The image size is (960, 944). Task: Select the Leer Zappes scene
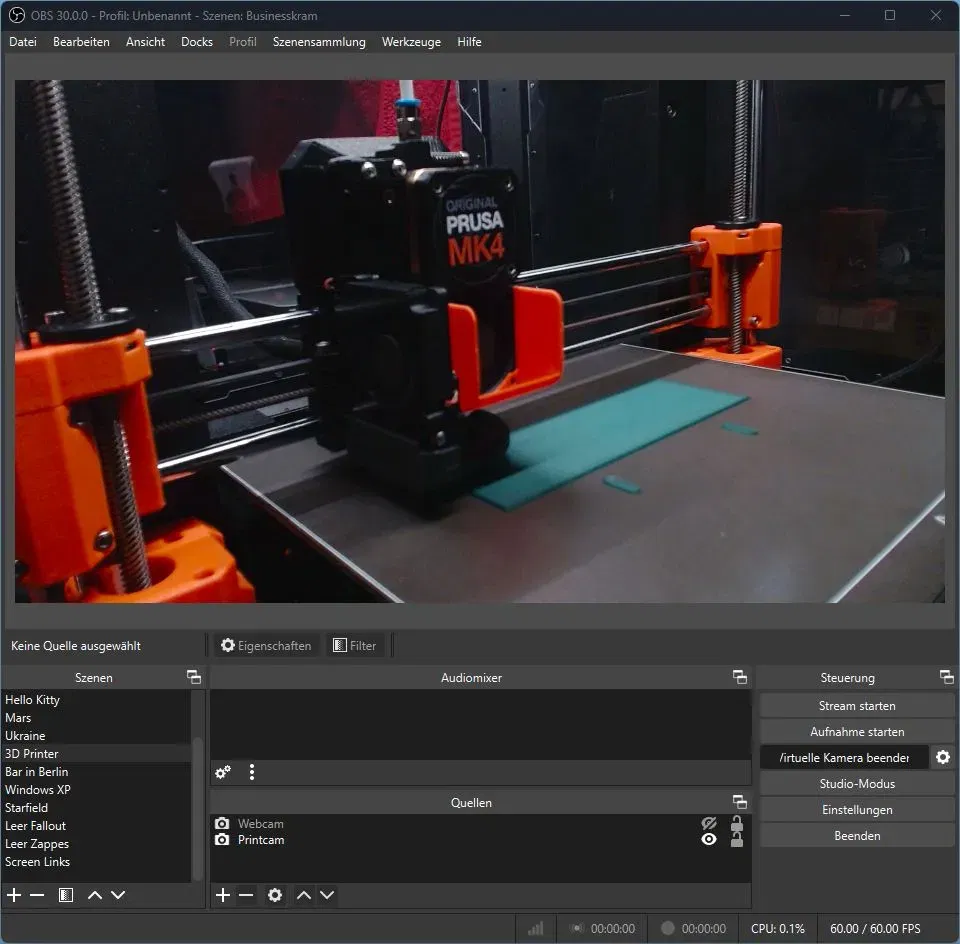pos(97,844)
